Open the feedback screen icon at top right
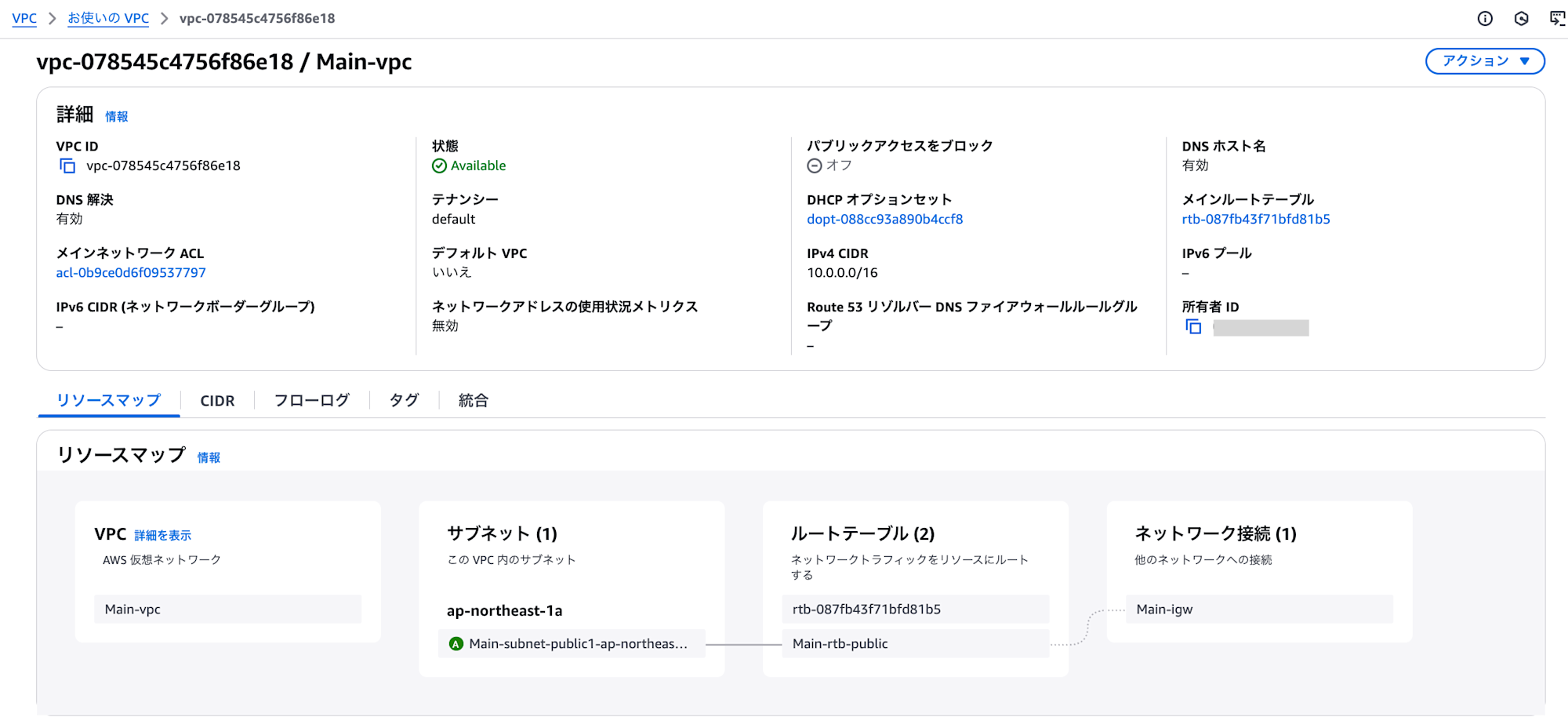 coord(1557,19)
